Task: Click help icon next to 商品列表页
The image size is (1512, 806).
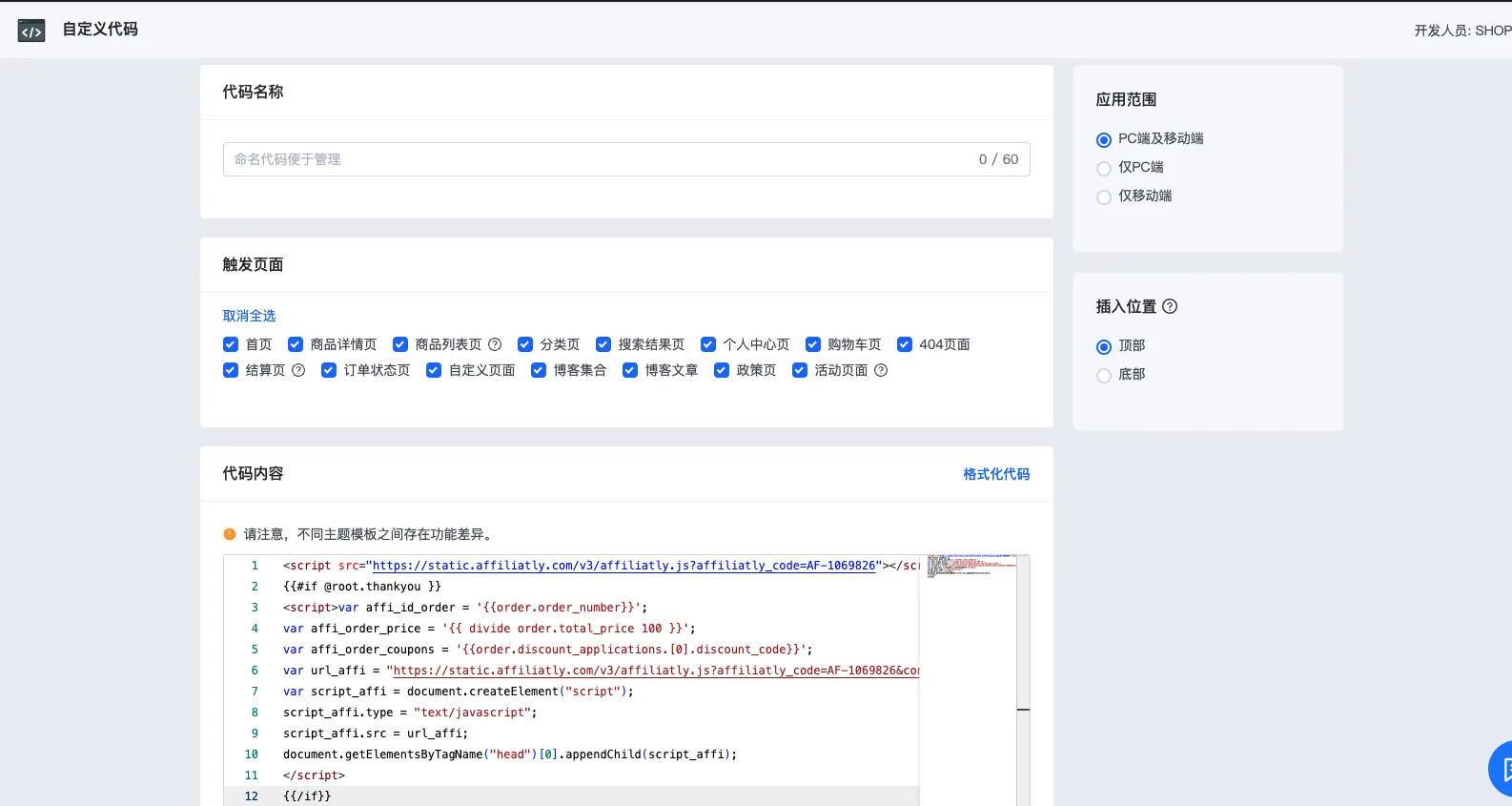Action: 495,344
